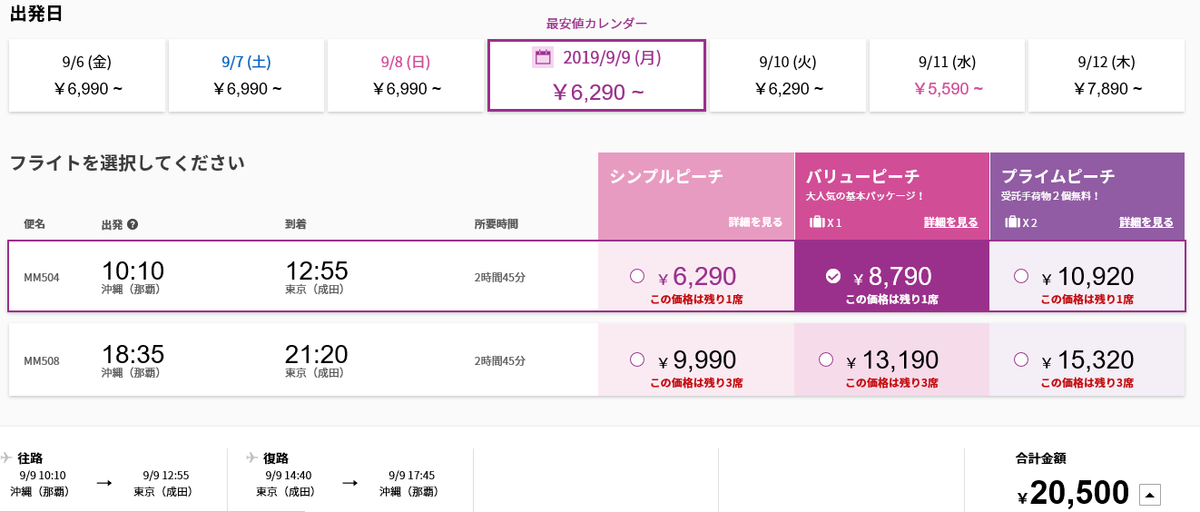Click the calendar icon beside 2019/9/9
This screenshot has width=1200, height=512.
pyautogui.click(x=543, y=57)
